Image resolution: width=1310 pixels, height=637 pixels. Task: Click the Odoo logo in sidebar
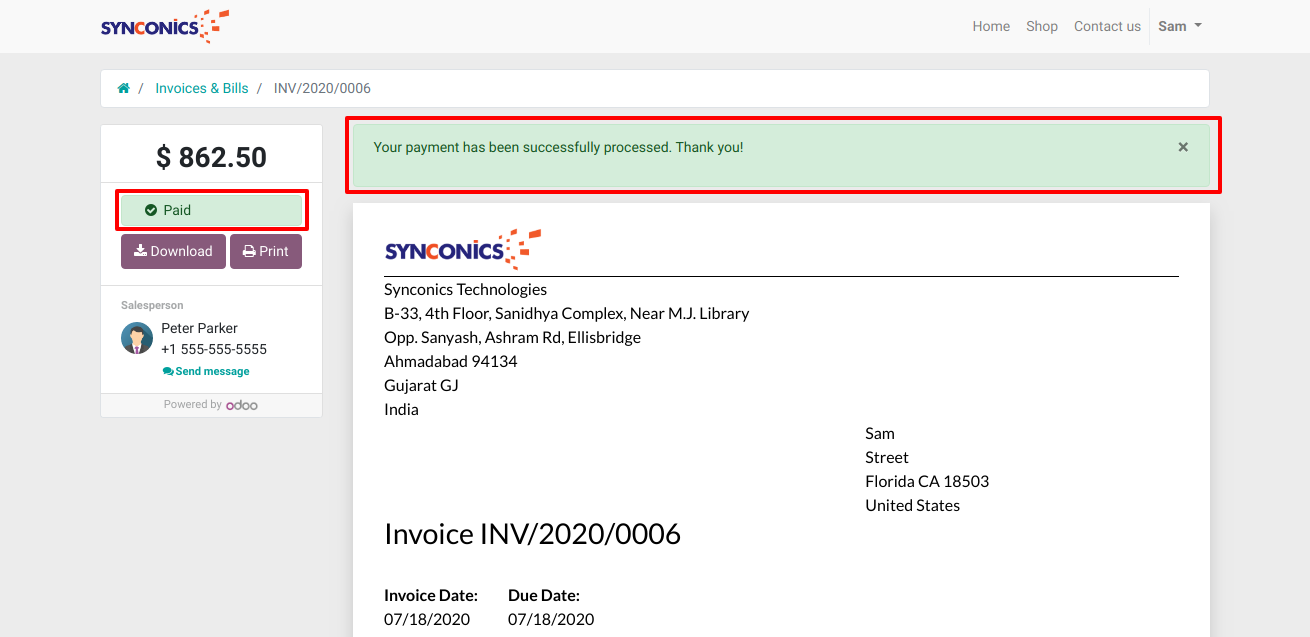(242, 405)
